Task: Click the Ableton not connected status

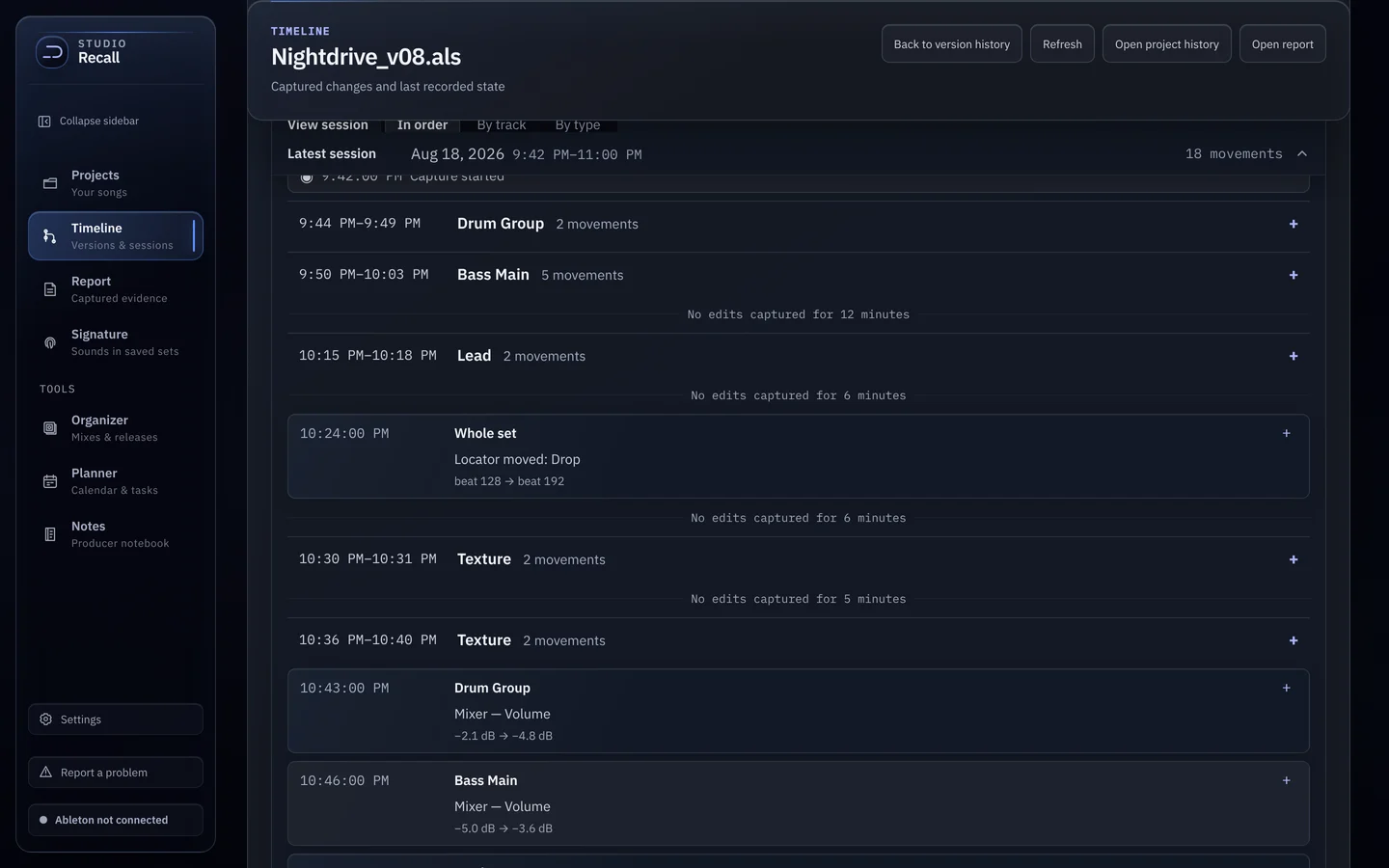Action: (116, 820)
